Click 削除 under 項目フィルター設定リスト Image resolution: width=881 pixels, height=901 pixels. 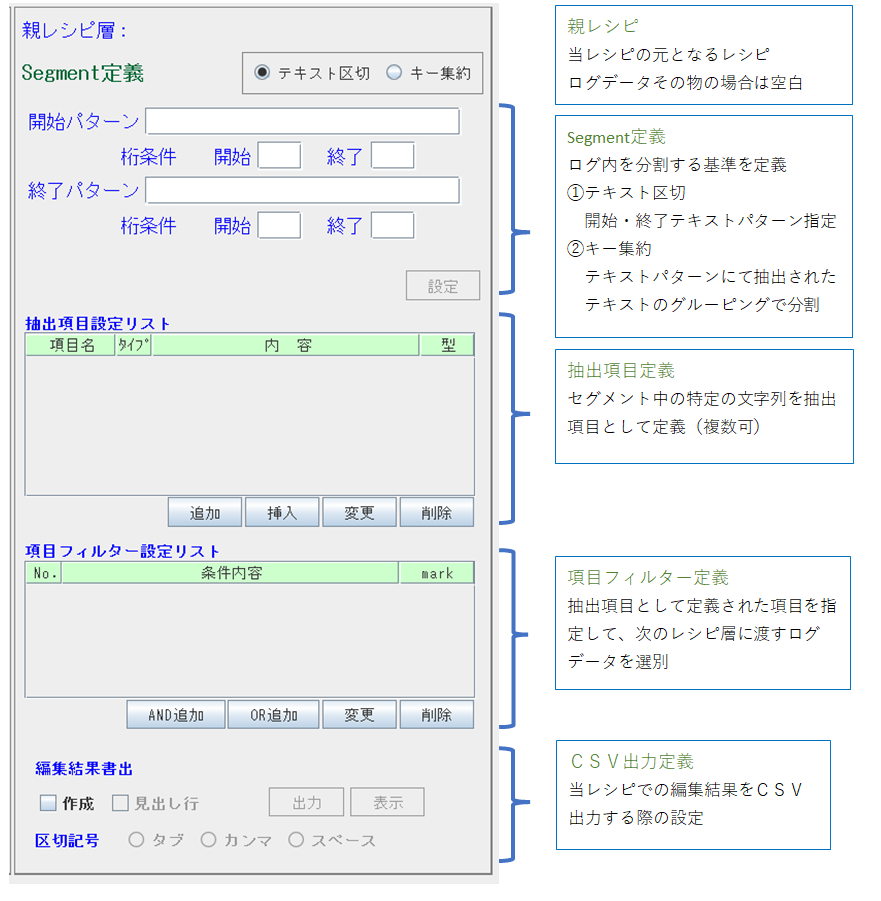pos(437,715)
